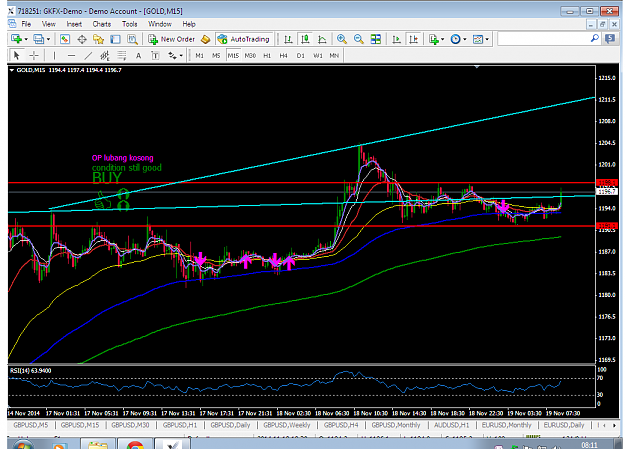Toggle chart auto scroll icon
Viewport: 625px width, 449px height.
[x=397, y=39]
